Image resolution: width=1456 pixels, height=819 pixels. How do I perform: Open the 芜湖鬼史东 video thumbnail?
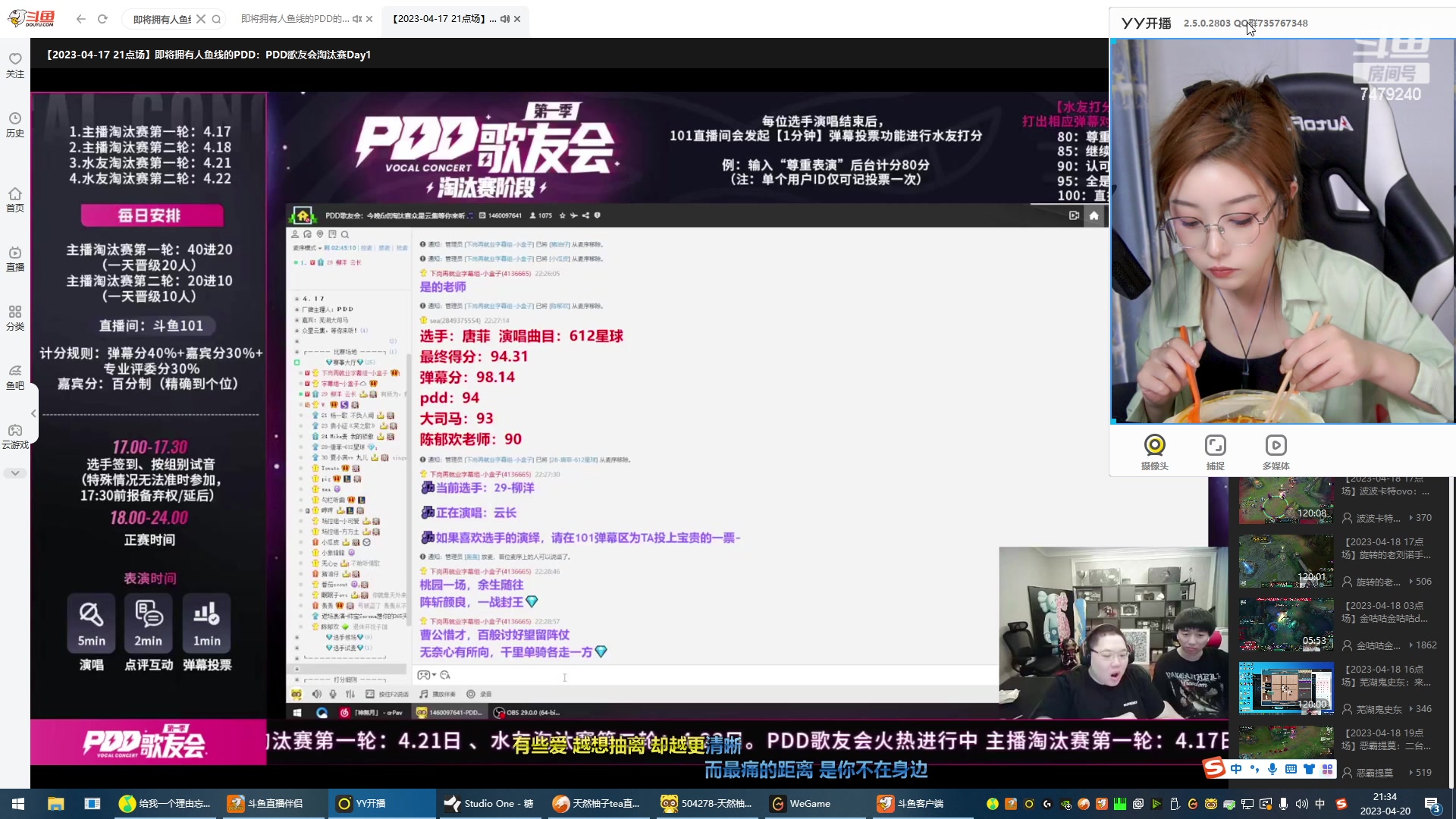(x=1286, y=689)
